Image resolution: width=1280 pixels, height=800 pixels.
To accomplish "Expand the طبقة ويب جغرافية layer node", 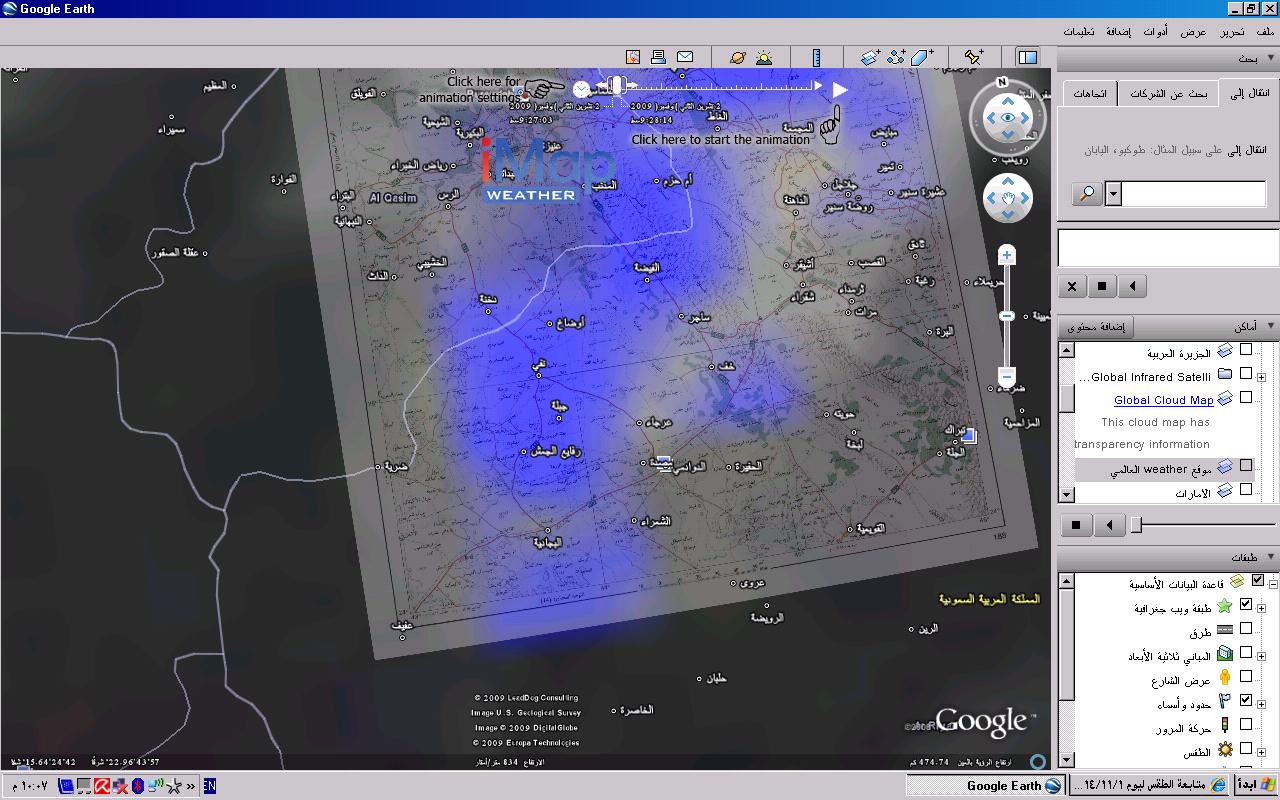I will click(x=1262, y=608).
